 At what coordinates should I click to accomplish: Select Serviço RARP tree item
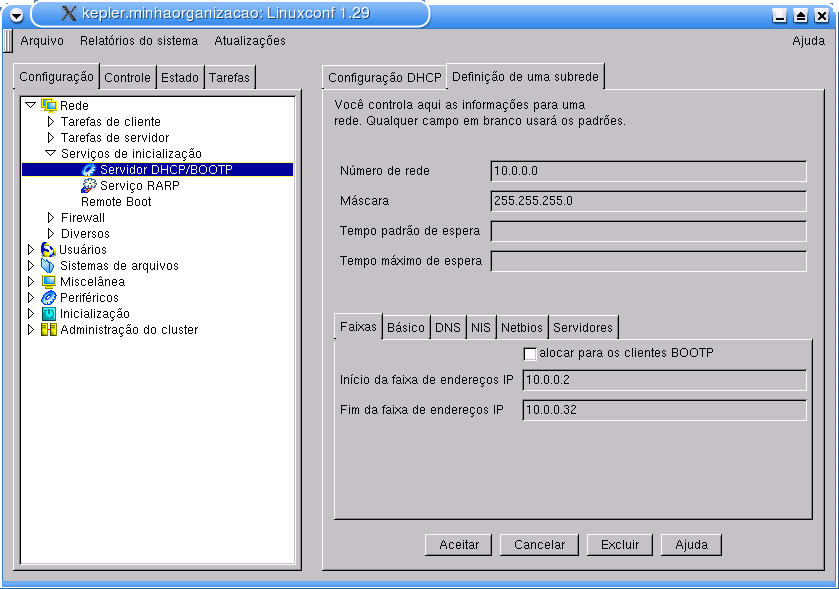click(x=140, y=186)
